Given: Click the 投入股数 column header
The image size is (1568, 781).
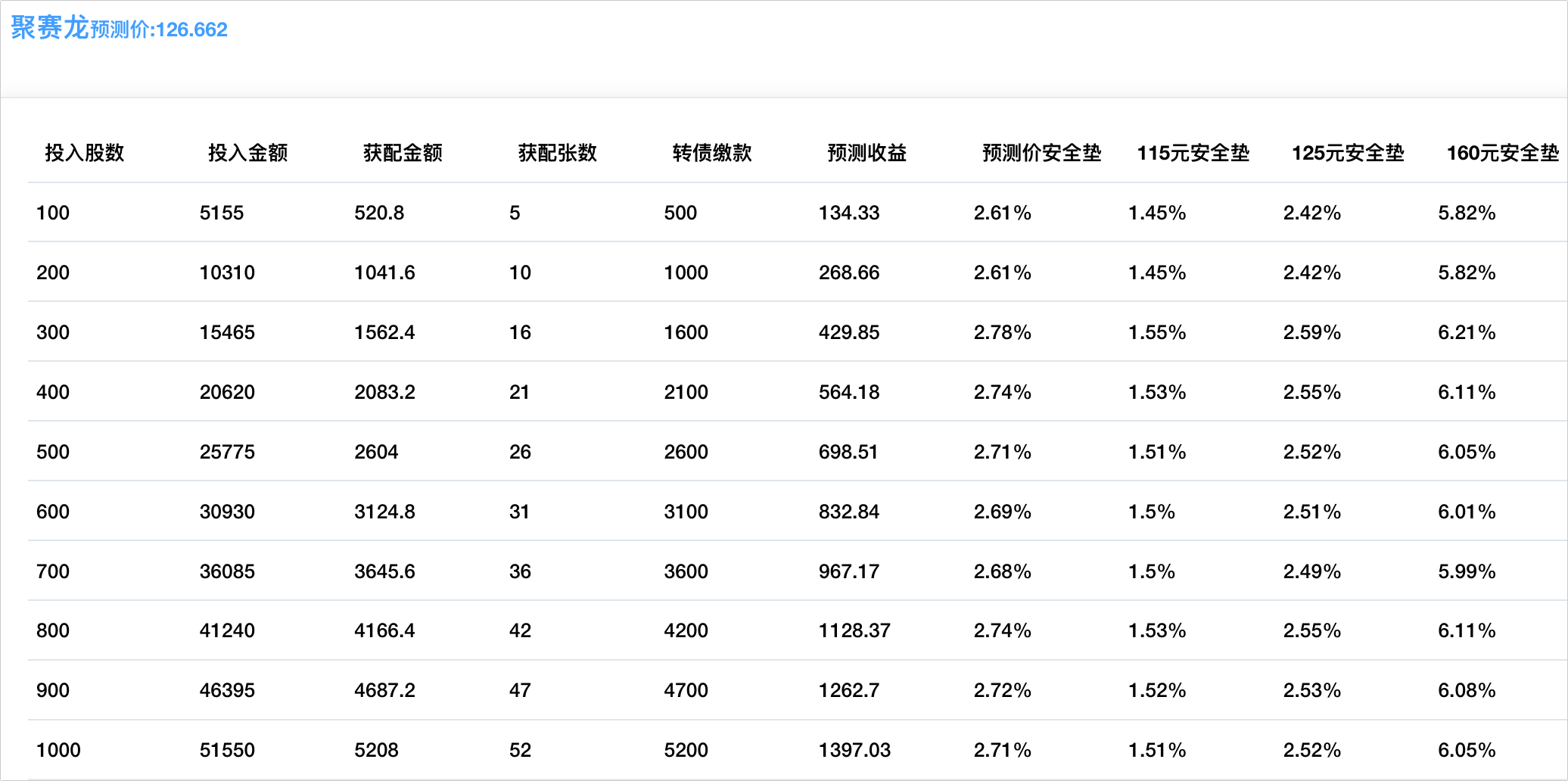Looking at the screenshot, I should (x=84, y=153).
